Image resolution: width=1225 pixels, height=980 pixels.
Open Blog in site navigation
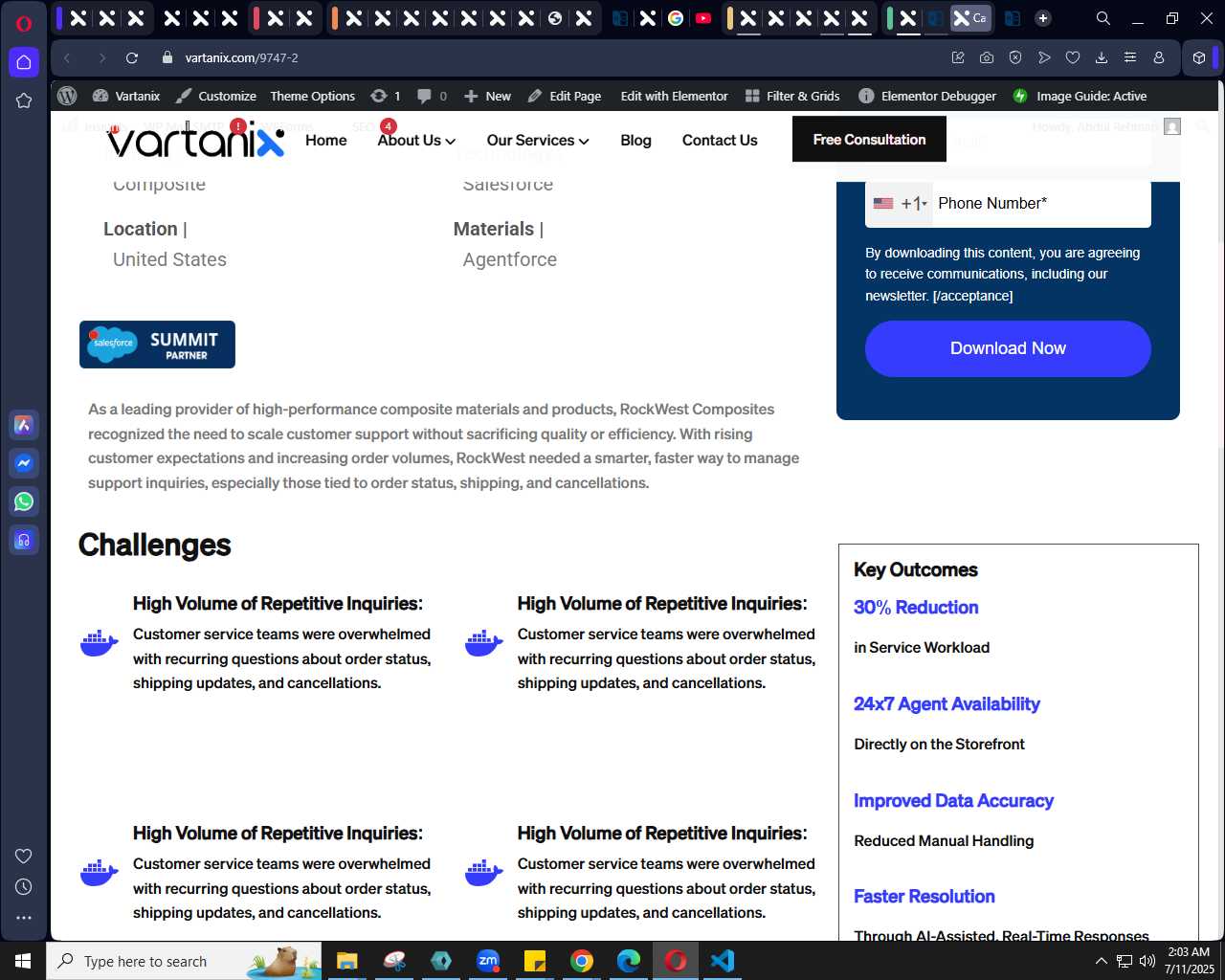point(635,140)
